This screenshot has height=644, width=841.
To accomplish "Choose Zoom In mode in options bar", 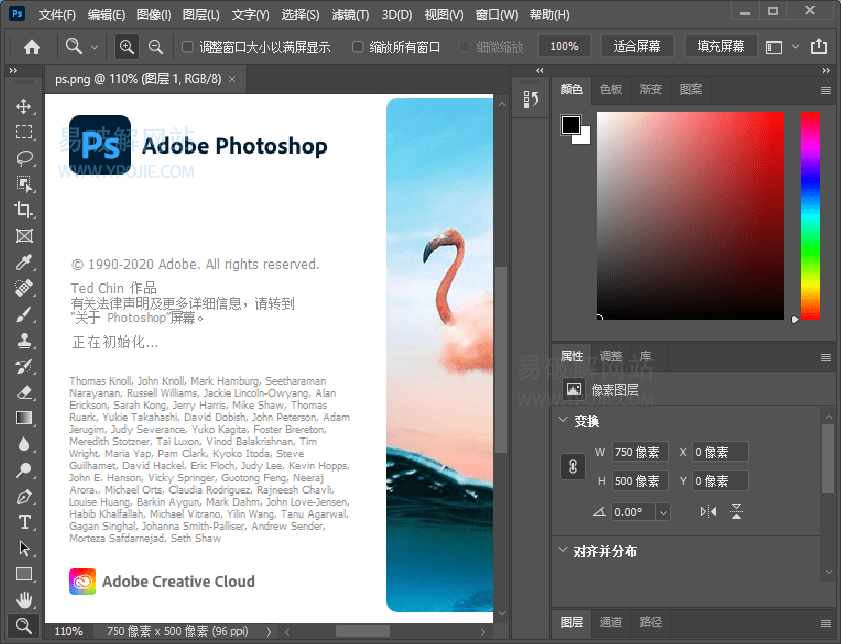I will point(127,47).
